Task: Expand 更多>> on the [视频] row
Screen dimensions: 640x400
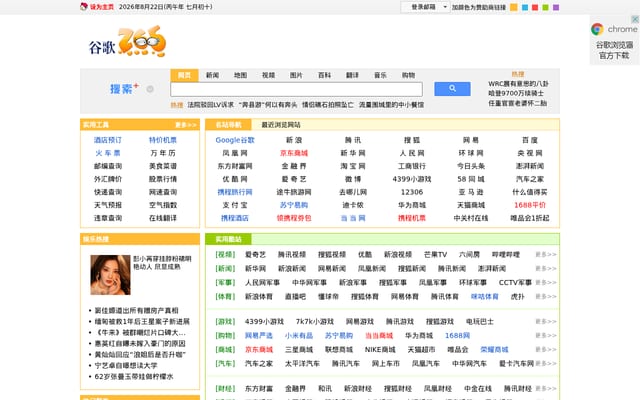Action: [546, 255]
